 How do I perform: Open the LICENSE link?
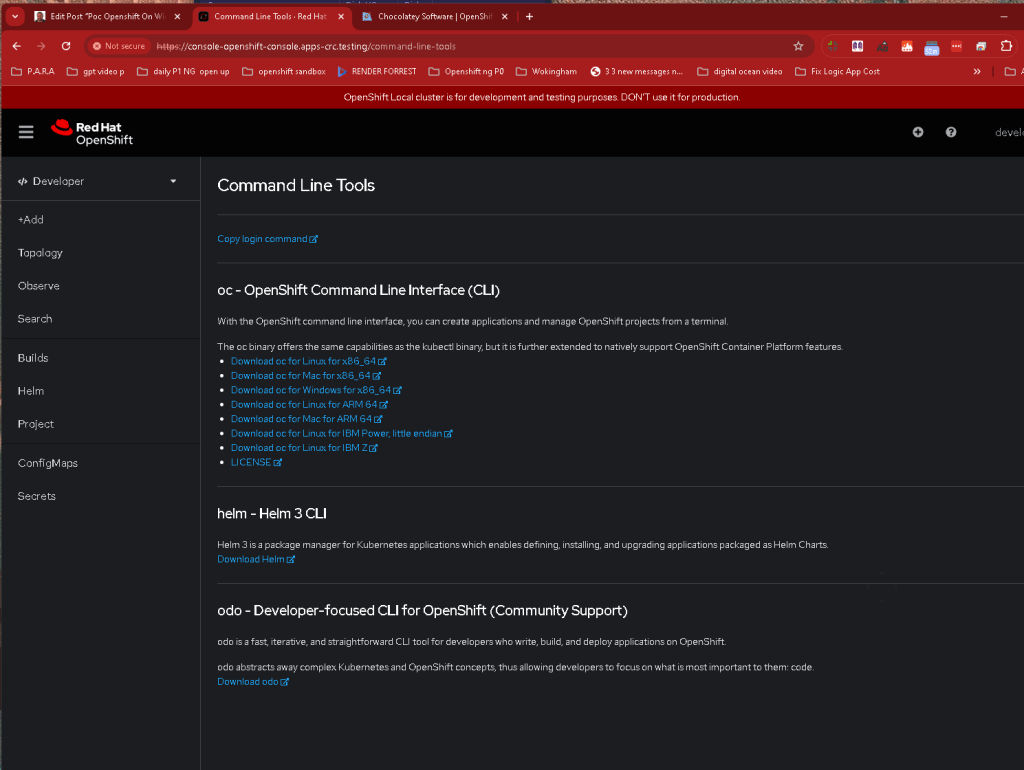point(256,462)
